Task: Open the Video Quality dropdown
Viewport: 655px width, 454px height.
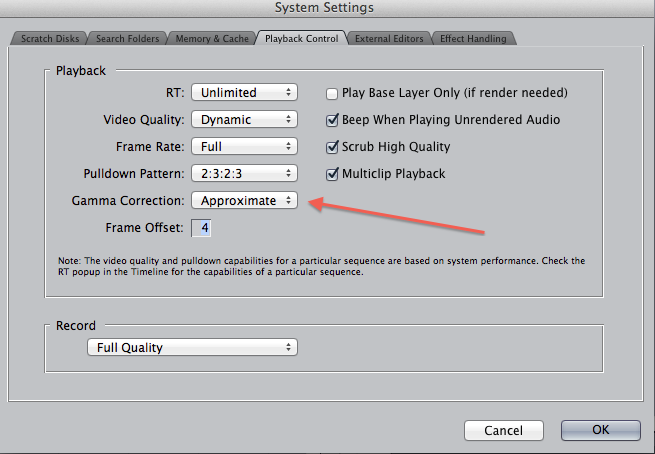Action: (x=245, y=119)
